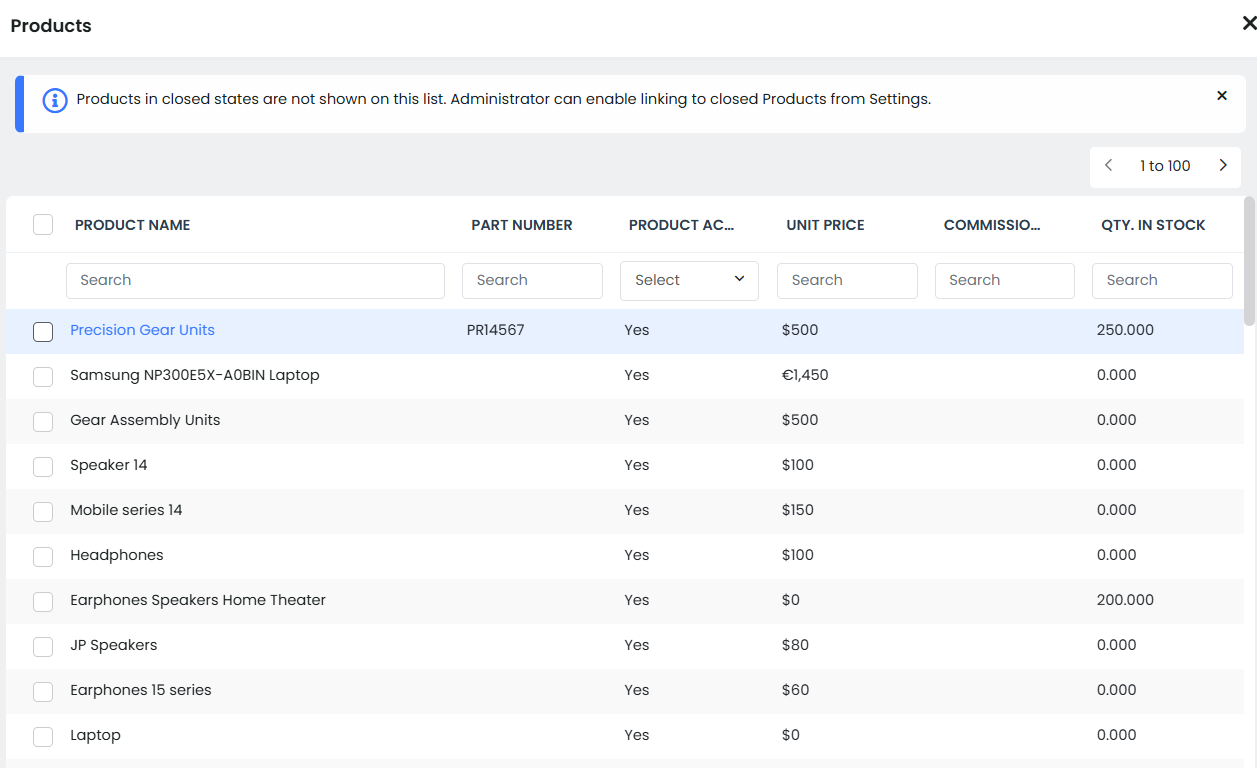Select the Headphones row checkbox
This screenshot has height=768, width=1257.
pyautogui.click(x=43, y=556)
